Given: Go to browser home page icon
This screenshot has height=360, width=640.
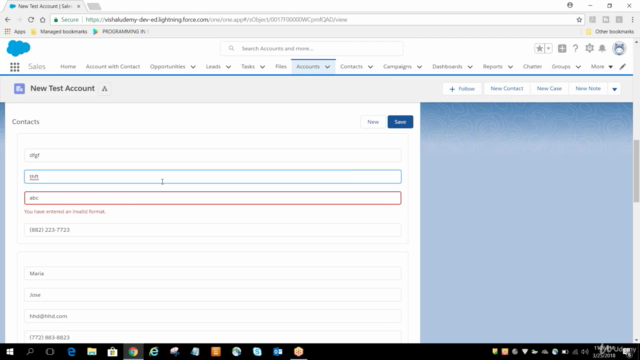Looking at the screenshot, I should 42,20.
